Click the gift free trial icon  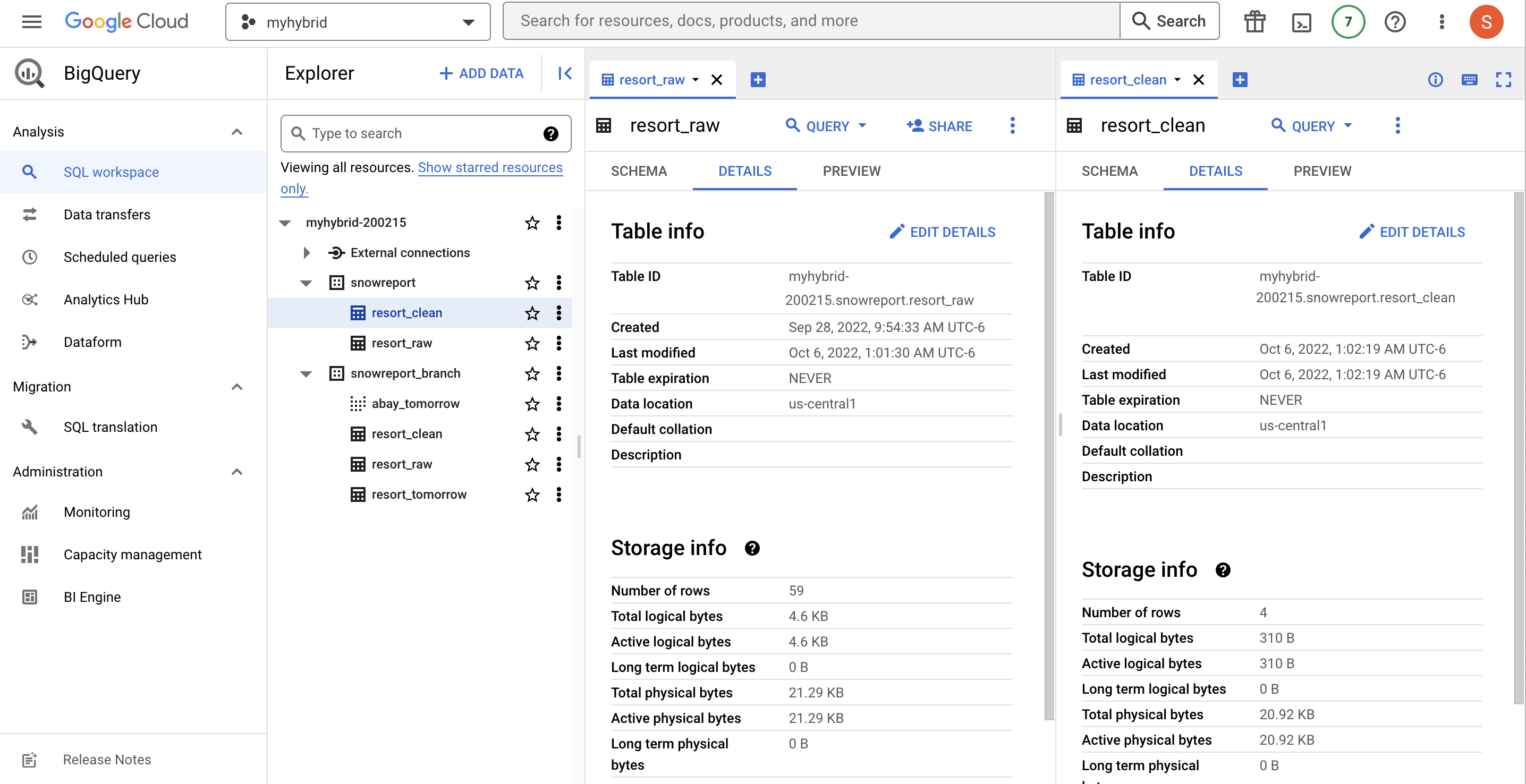click(1254, 22)
